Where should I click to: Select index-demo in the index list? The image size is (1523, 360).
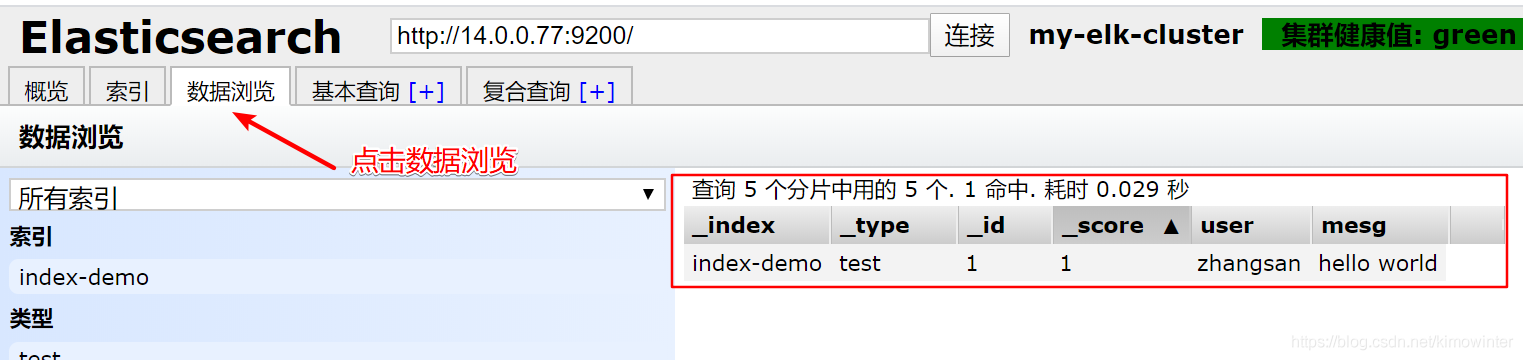337,277
